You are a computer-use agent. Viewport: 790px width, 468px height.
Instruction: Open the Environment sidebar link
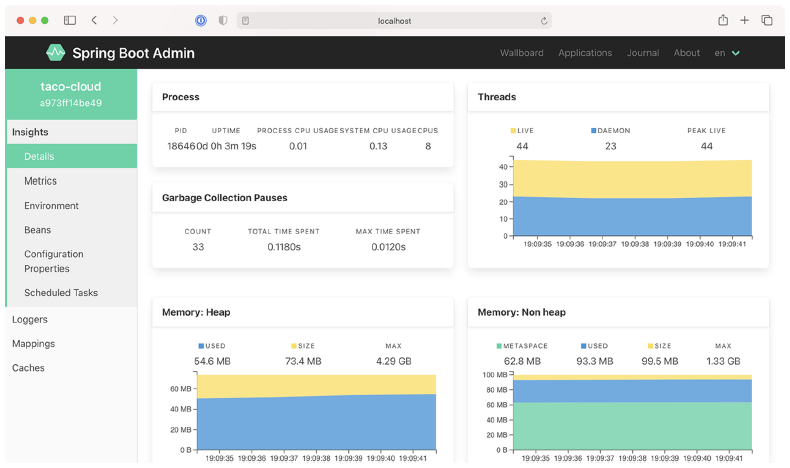click(x=51, y=206)
